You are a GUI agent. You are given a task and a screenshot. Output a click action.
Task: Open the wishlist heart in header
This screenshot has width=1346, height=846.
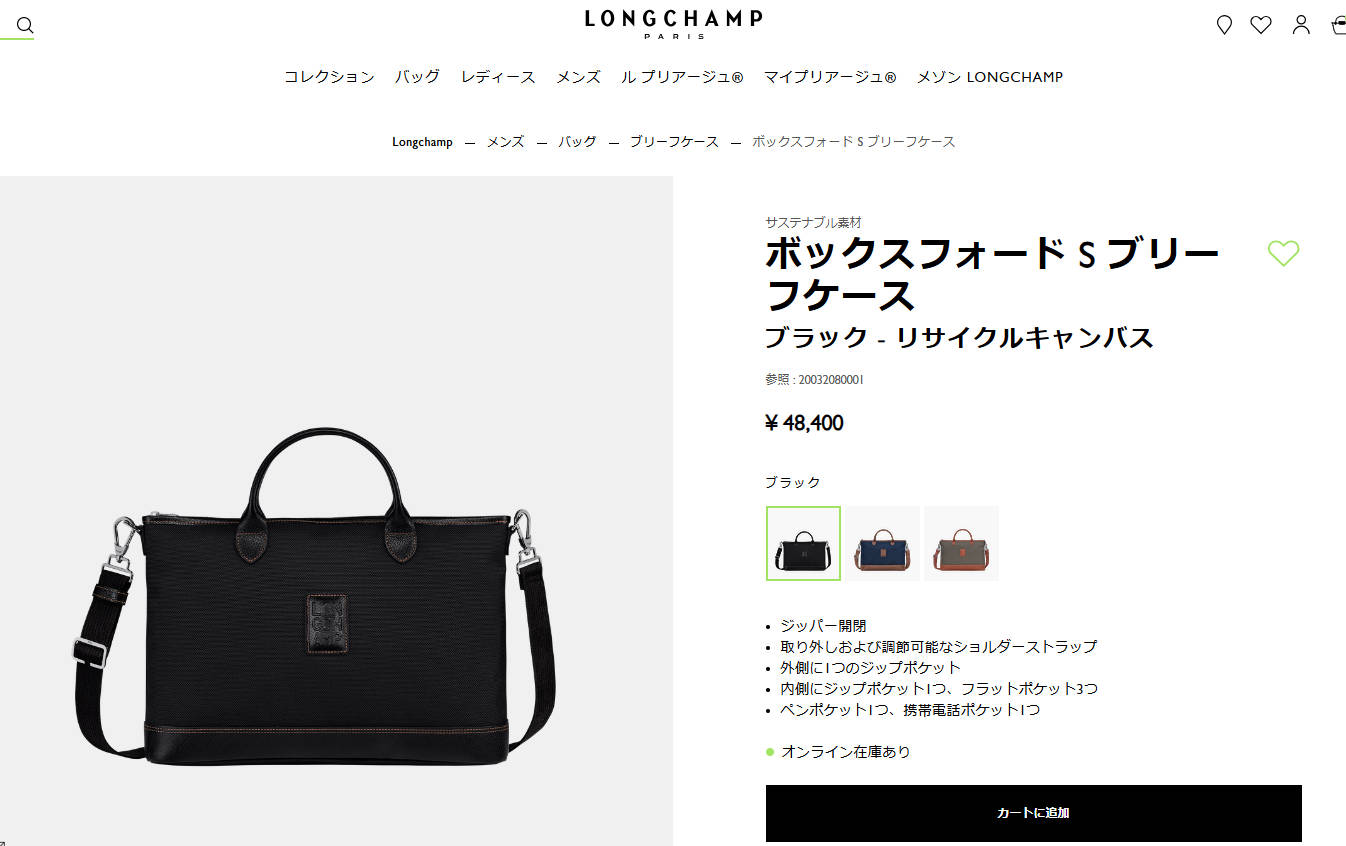coord(1261,25)
